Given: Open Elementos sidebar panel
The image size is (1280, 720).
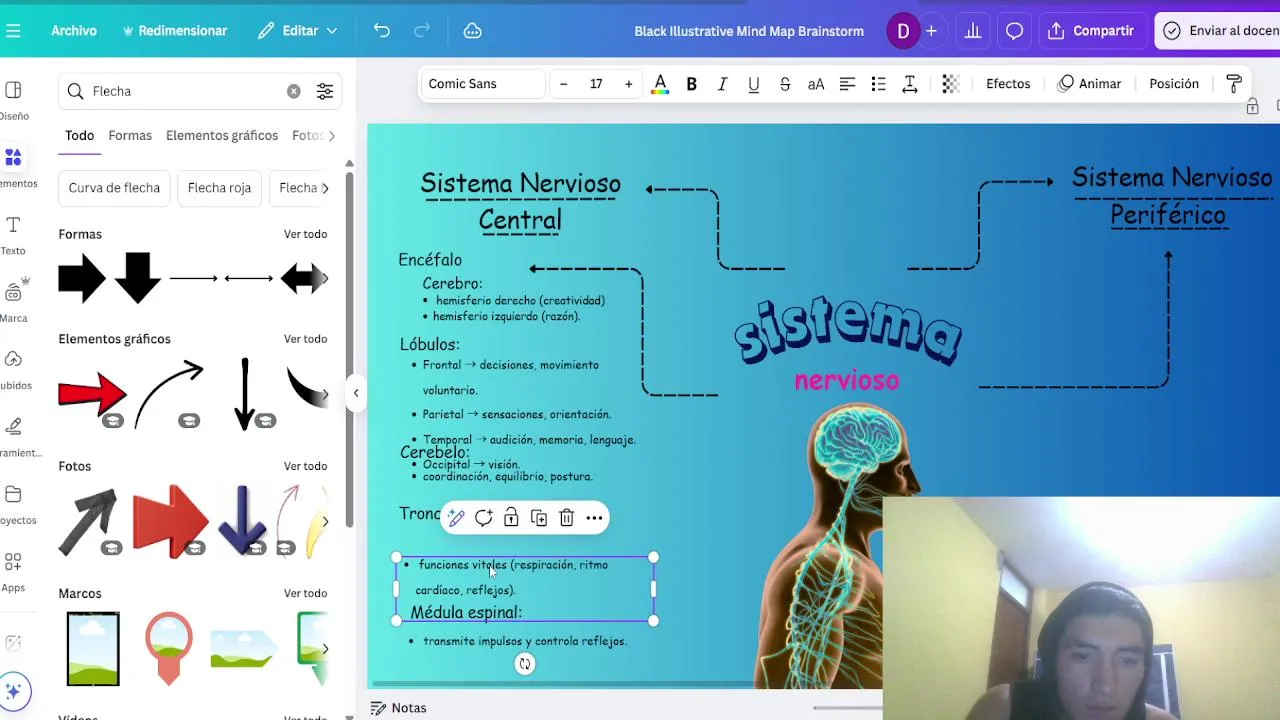Looking at the screenshot, I should pyautogui.click(x=13, y=167).
